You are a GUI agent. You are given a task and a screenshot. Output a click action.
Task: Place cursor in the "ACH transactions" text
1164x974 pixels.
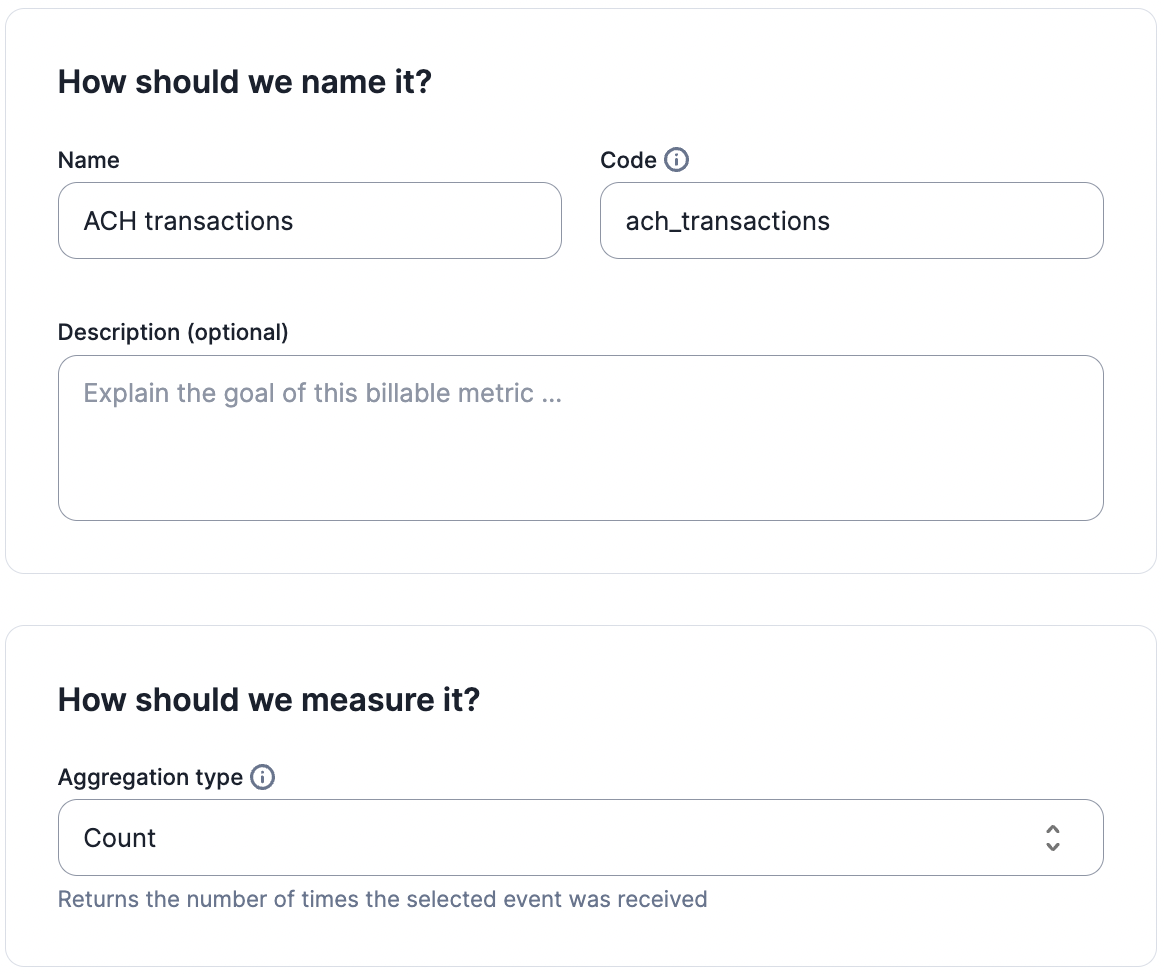pos(188,221)
